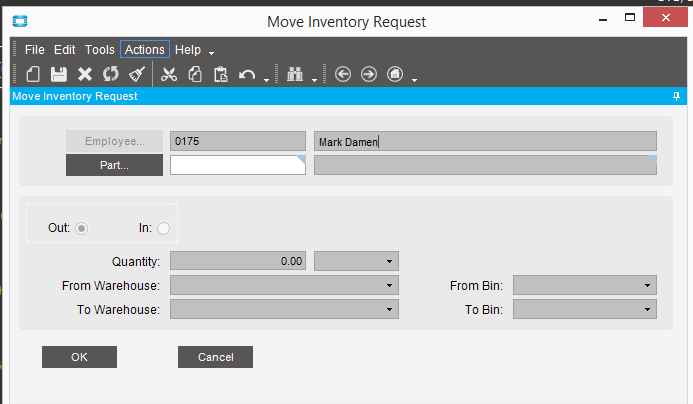Open the dropdown next to Undo
This screenshot has width=693, height=404.
(x=266, y=80)
